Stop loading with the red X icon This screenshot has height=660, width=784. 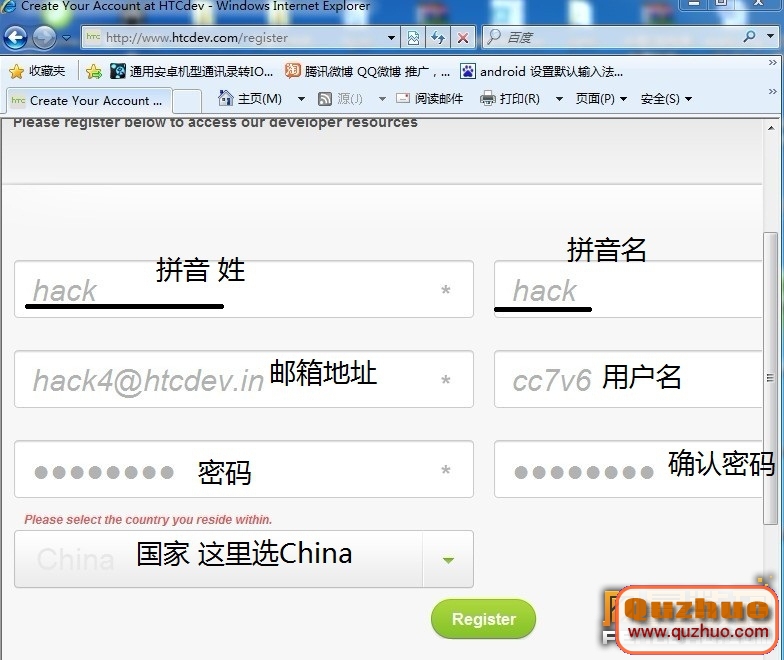pyautogui.click(x=463, y=38)
